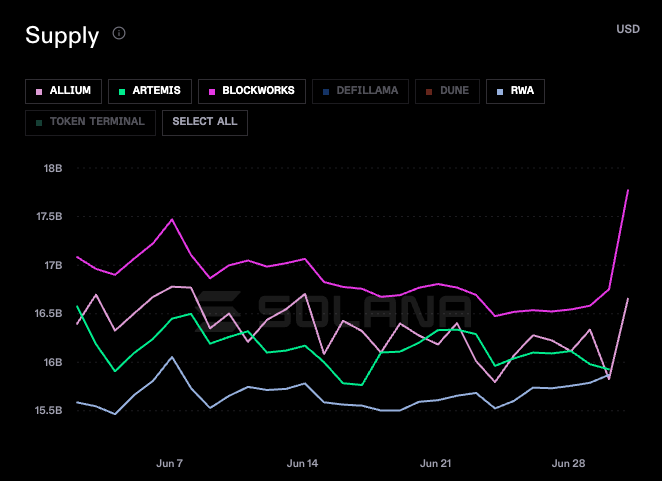
Task: Enable the TOKEN TERMINAL data series
Action: [90, 123]
